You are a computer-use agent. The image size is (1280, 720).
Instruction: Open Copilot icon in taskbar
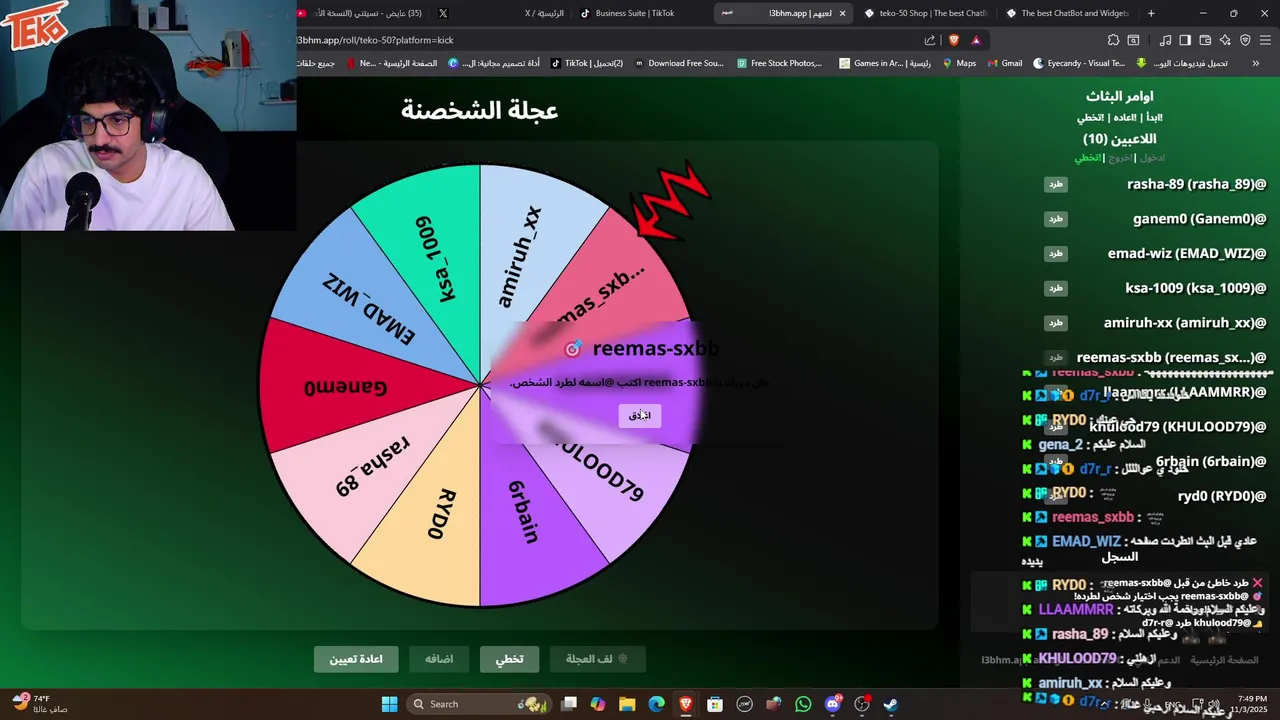pyautogui.click(x=598, y=704)
